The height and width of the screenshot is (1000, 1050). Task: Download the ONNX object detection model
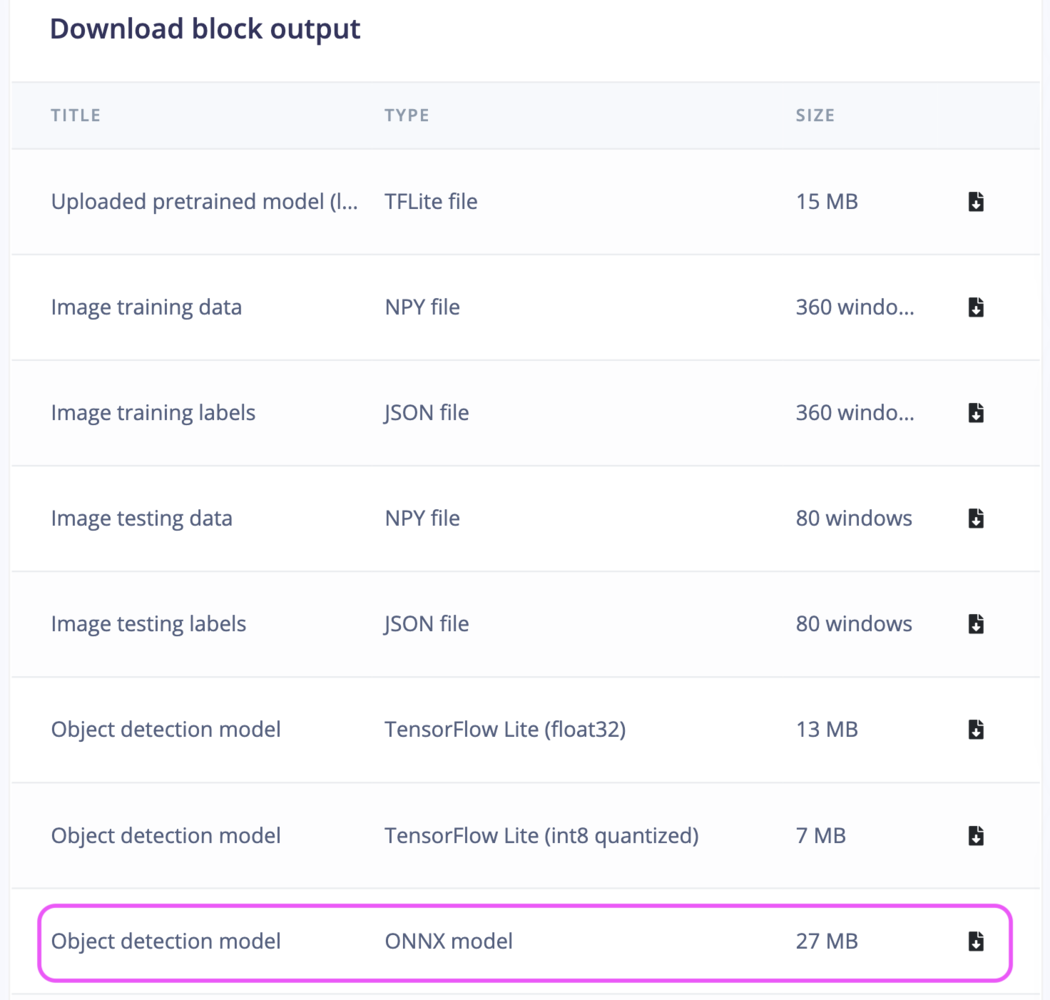(976, 941)
